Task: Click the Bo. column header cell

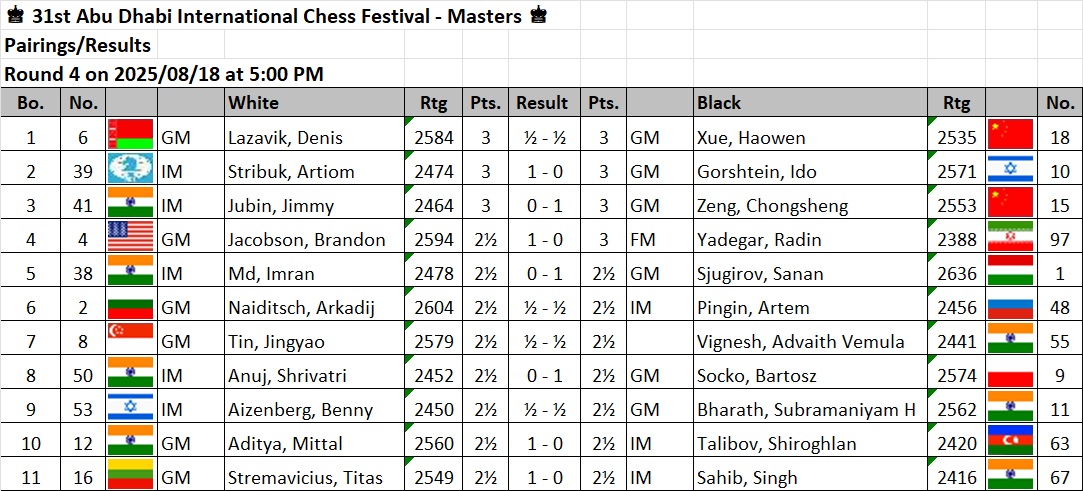Action: (x=30, y=103)
